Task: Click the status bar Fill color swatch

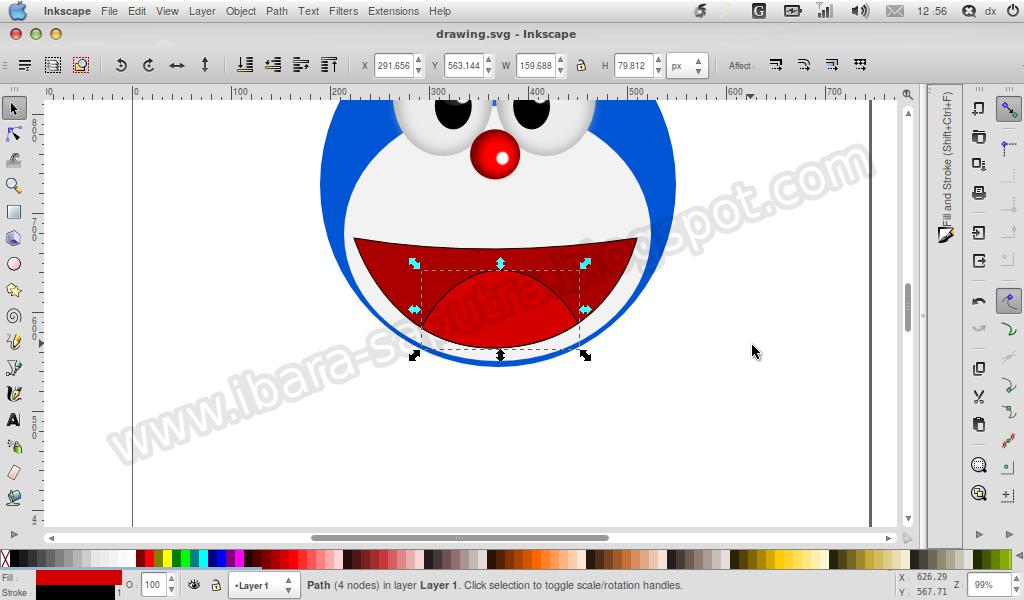Action: [x=78, y=578]
